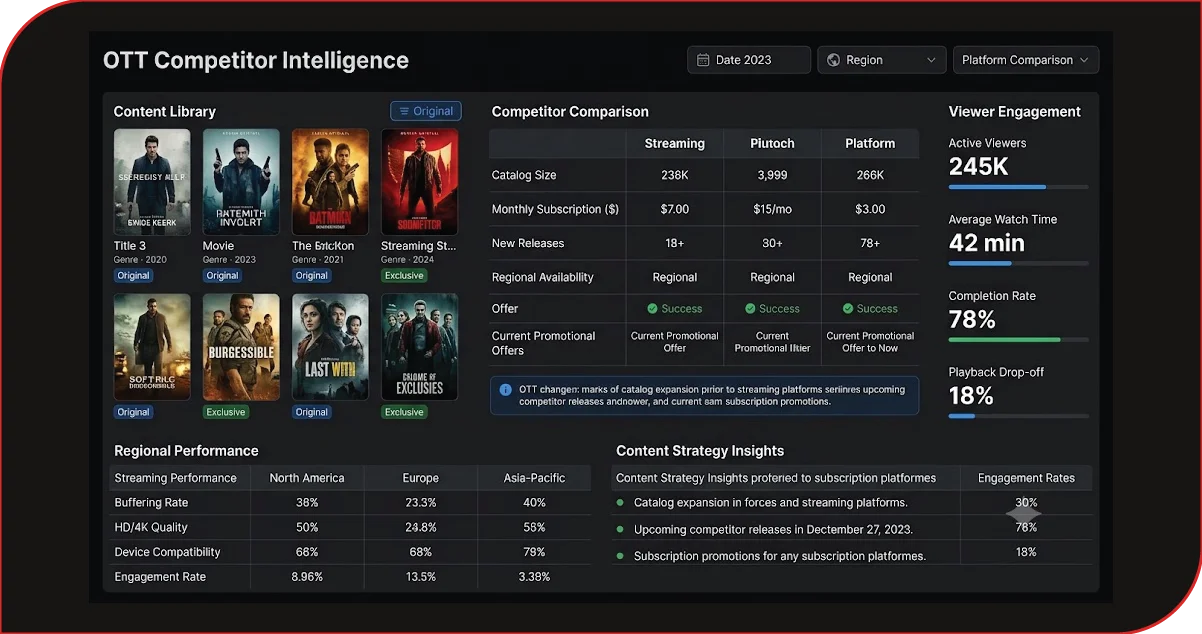Click the Monthly Subscription ($) row label
The image size is (1202, 634).
point(555,209)
